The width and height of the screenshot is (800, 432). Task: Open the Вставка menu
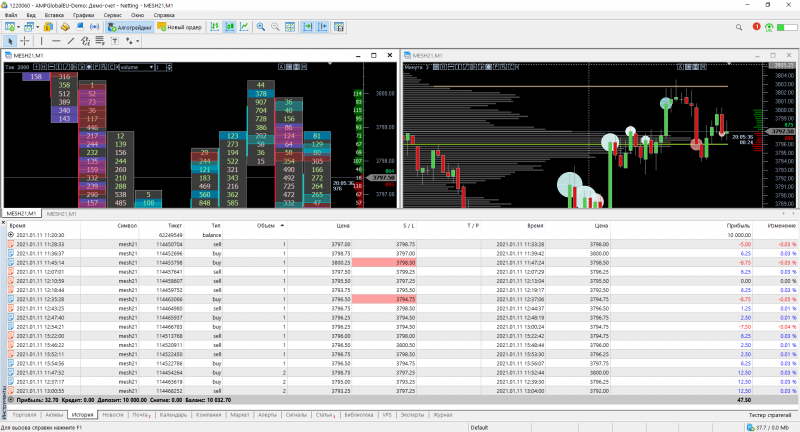pos(54,15)
